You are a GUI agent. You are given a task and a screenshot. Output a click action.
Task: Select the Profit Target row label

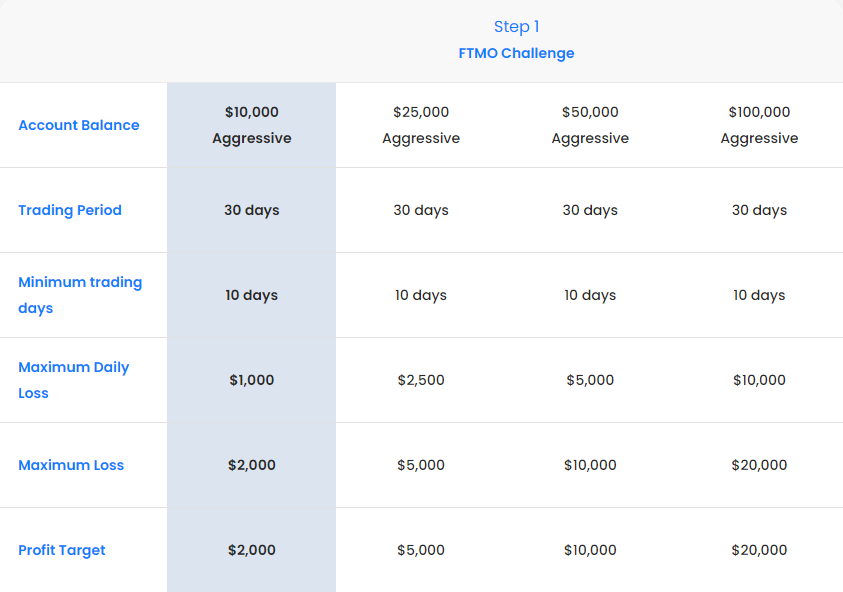click(62, 550)
